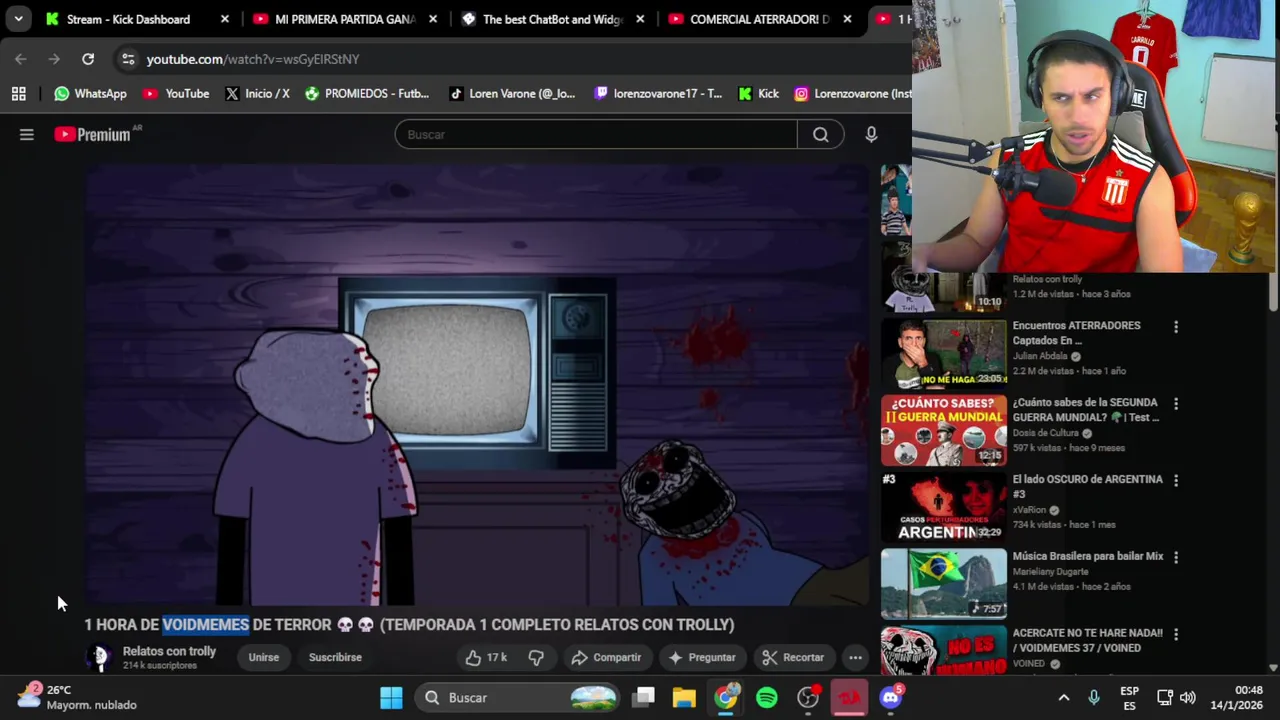The image size is (1280, 720).
Task: Open Discord from the taskbar
Action: pyautogui.click(x=891, y=697)
